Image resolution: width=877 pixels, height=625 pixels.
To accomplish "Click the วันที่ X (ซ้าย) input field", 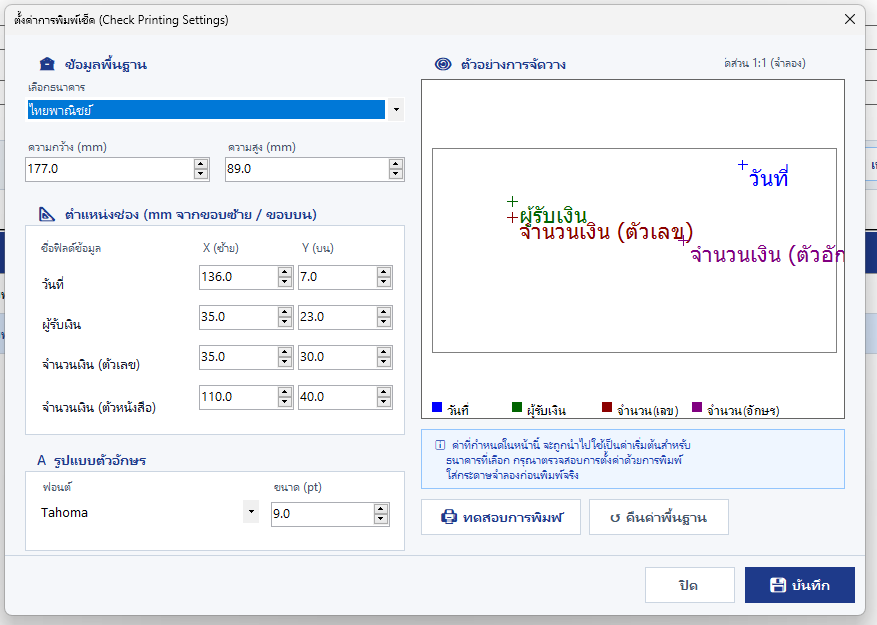I will pyautogui.click(x=239, y=277).
